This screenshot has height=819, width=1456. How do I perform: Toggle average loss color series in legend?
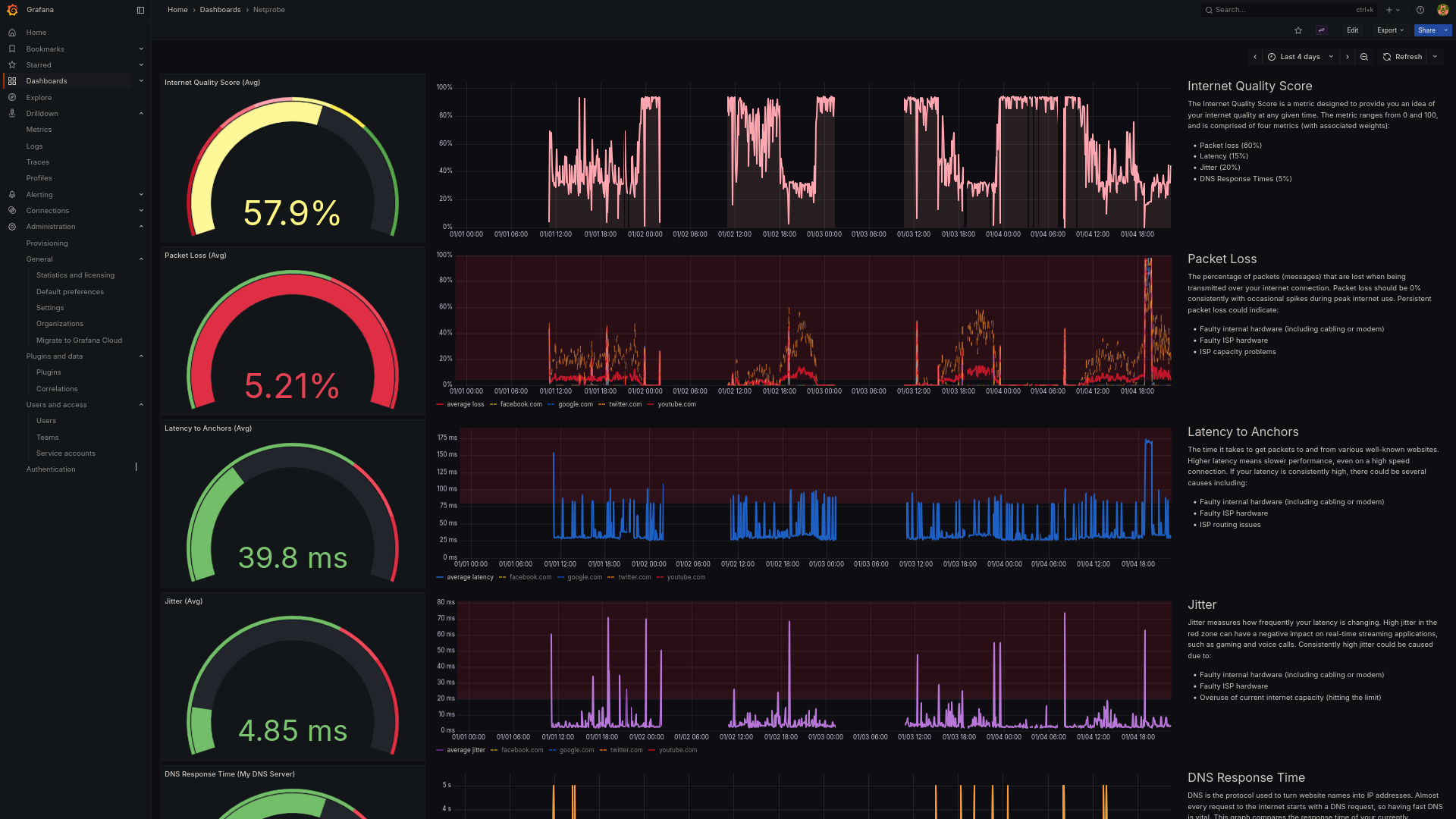pyautogui.click(x=460, y=404)
